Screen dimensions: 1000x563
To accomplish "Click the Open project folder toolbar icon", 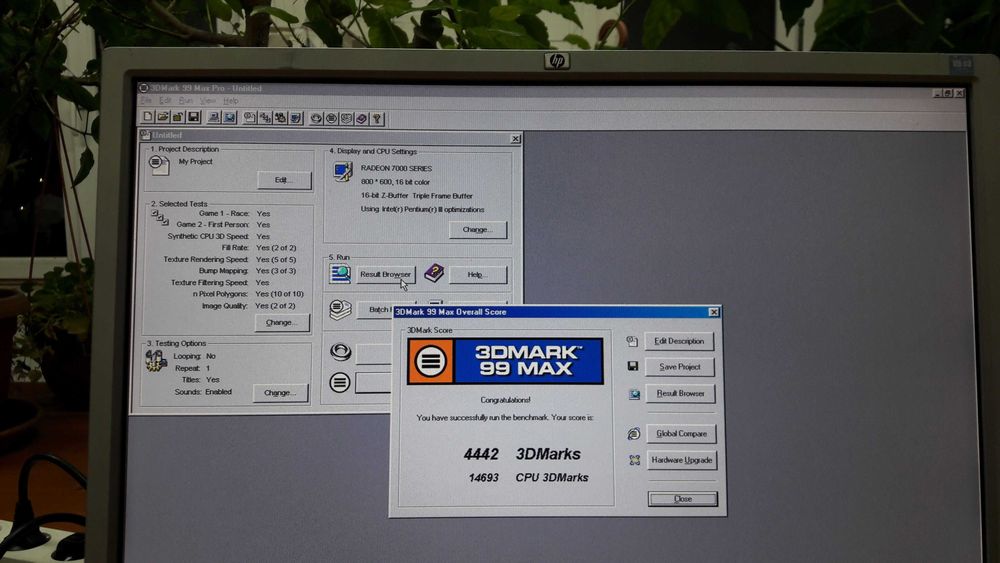I will pos(163,117).
